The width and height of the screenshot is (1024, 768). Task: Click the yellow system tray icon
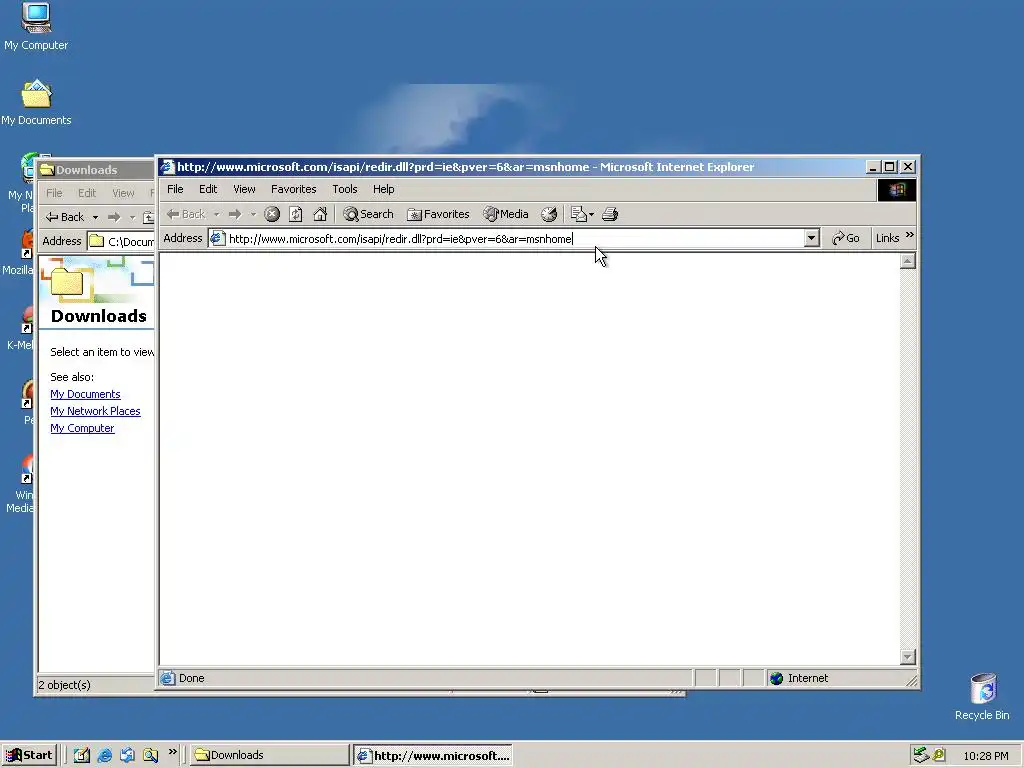point(939,755)
